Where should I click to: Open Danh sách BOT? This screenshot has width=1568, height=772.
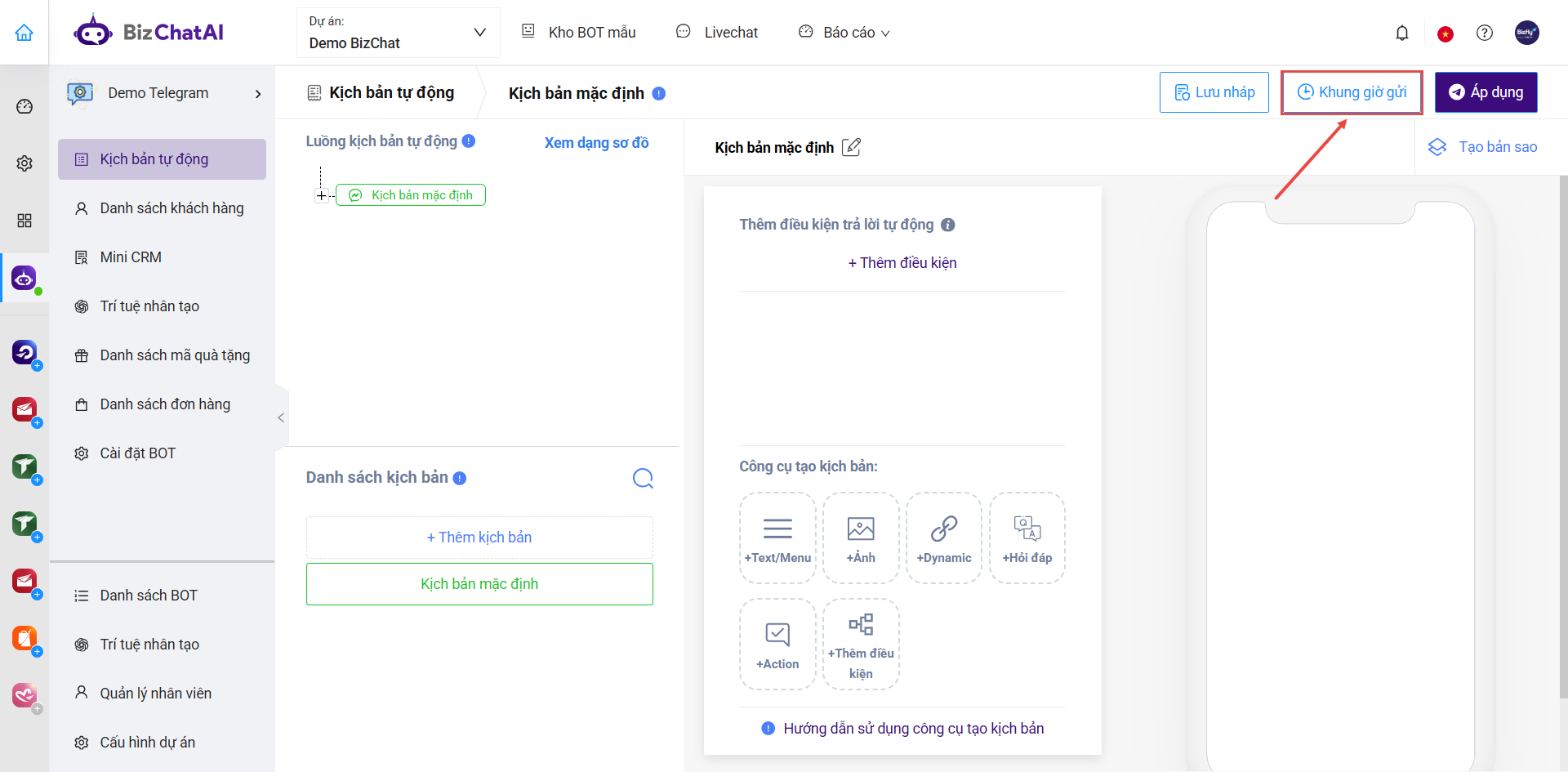pos(162,596)
